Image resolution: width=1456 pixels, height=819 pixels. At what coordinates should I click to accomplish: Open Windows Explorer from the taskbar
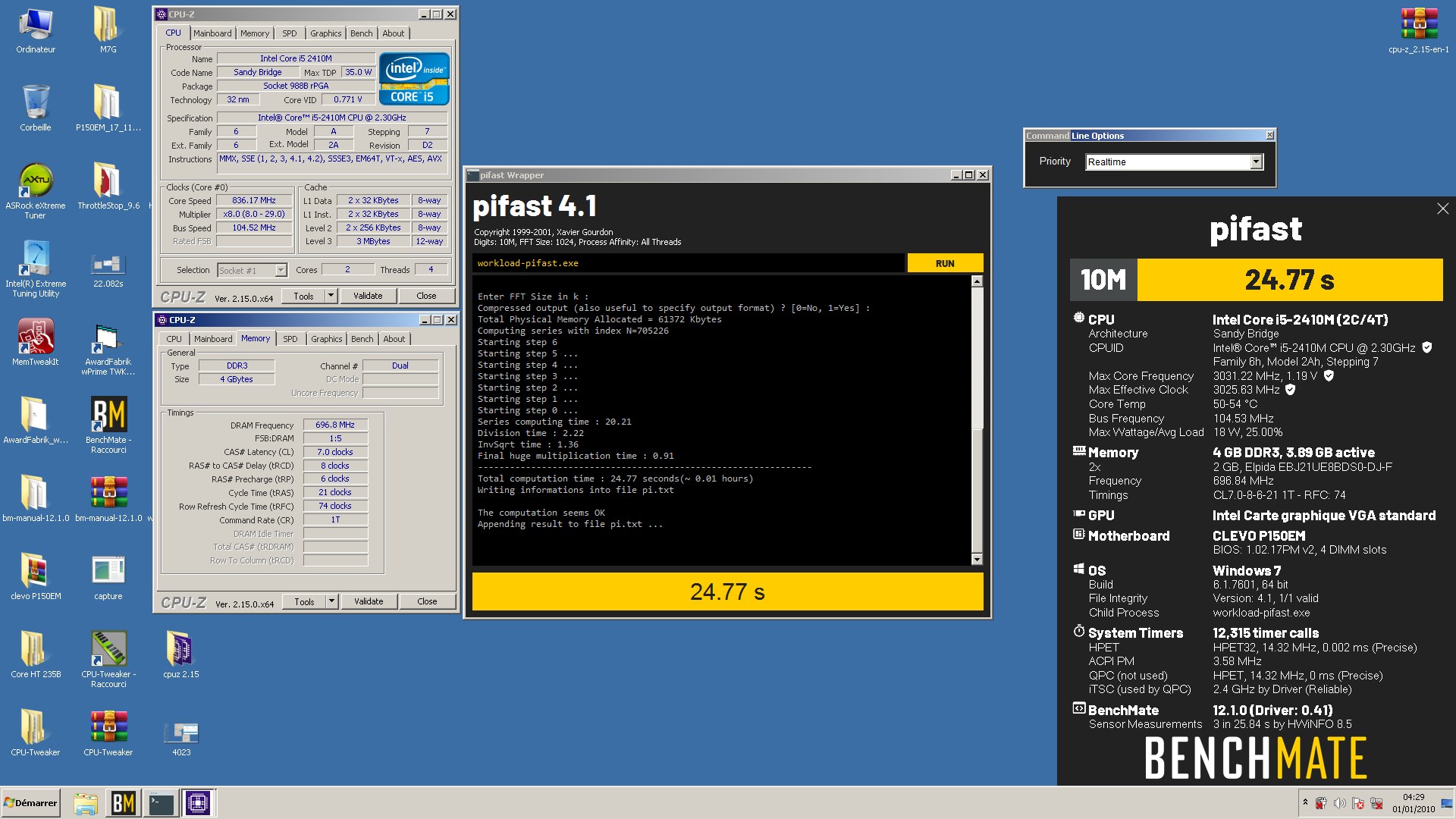click(x=86, y=803)
